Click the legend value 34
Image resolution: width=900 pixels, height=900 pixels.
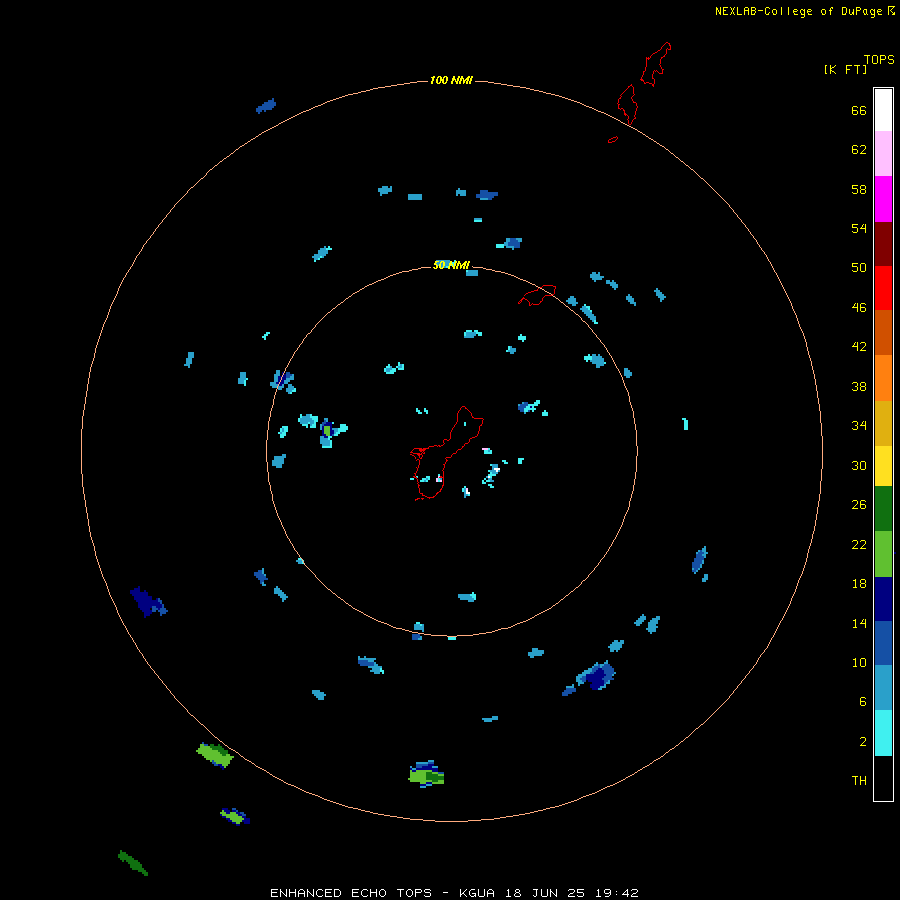[x=859, y=425]
